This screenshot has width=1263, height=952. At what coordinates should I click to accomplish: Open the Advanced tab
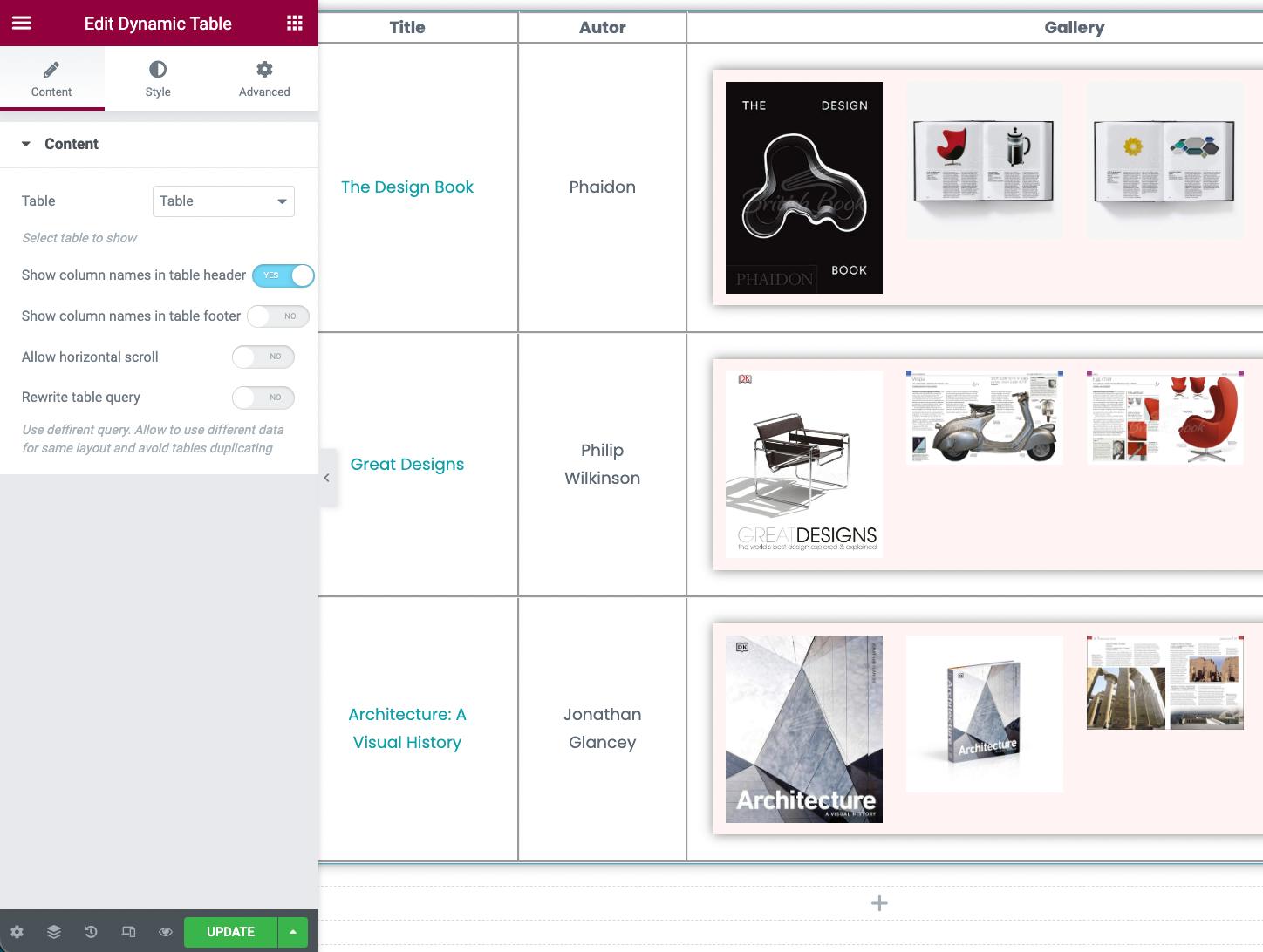(264, 78)
